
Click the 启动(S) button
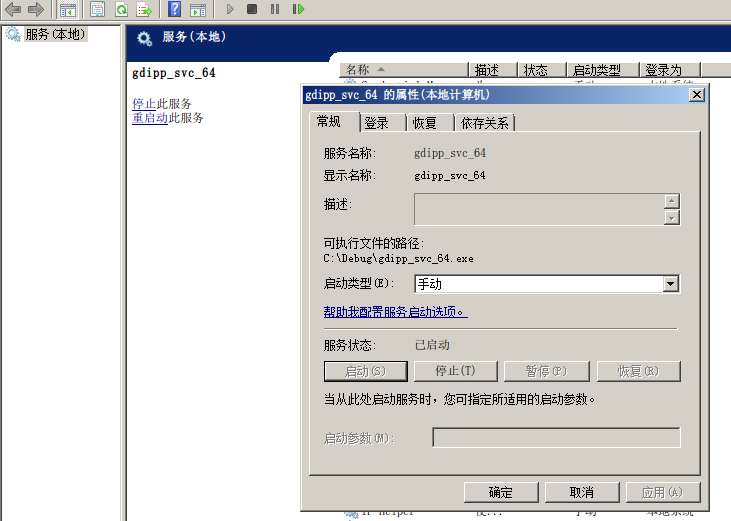(x=366, y=371)
